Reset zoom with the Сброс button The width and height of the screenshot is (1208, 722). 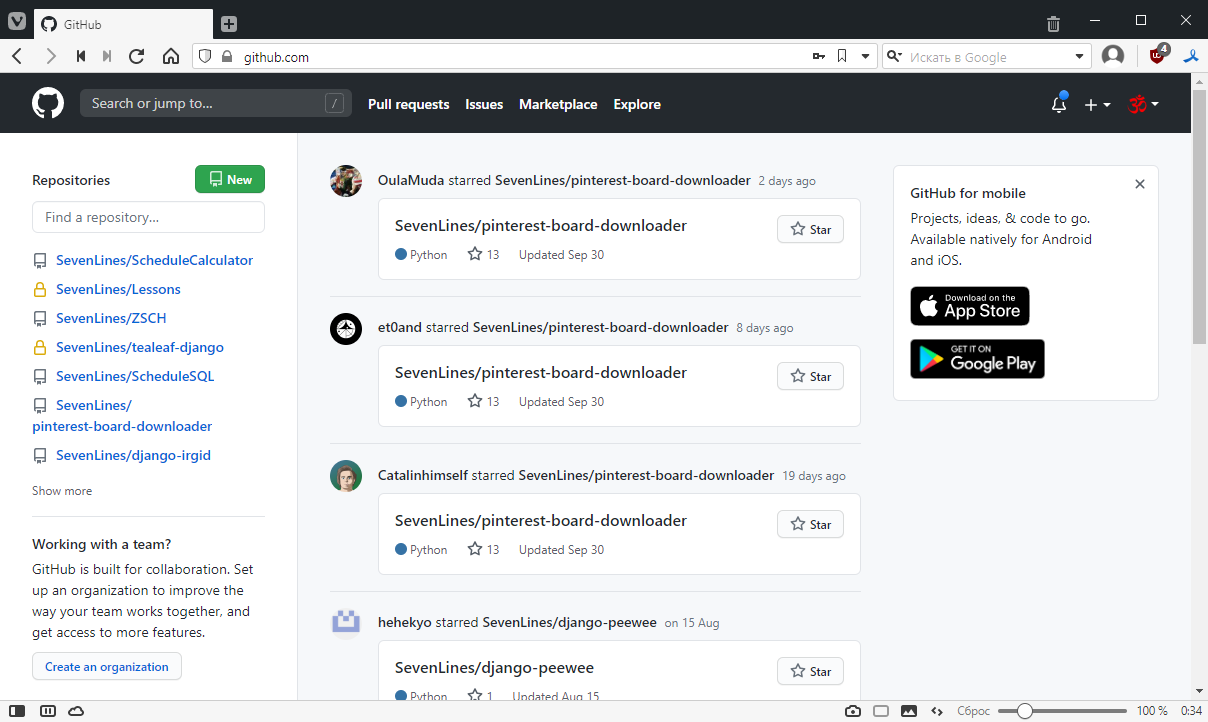(973, 711)
